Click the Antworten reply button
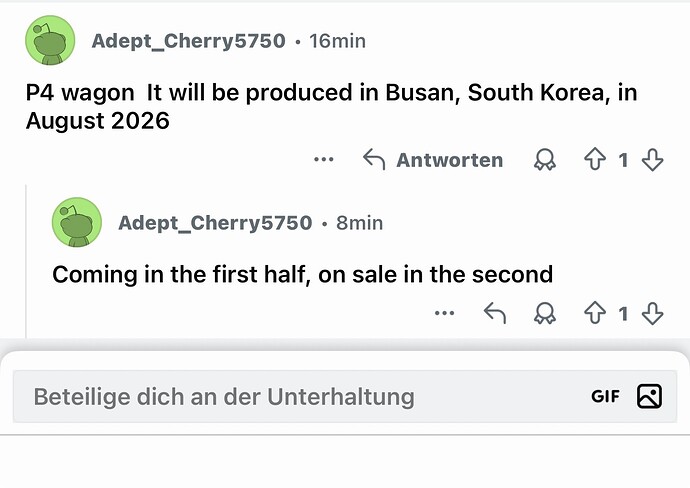This screenshot has width=690, height=488. point(432,160)
